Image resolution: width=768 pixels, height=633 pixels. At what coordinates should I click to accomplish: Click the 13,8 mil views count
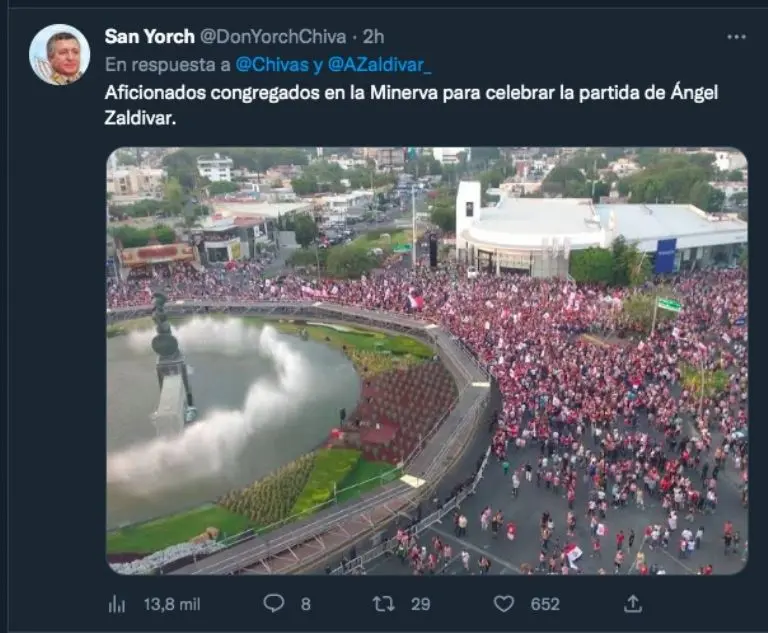172,604
